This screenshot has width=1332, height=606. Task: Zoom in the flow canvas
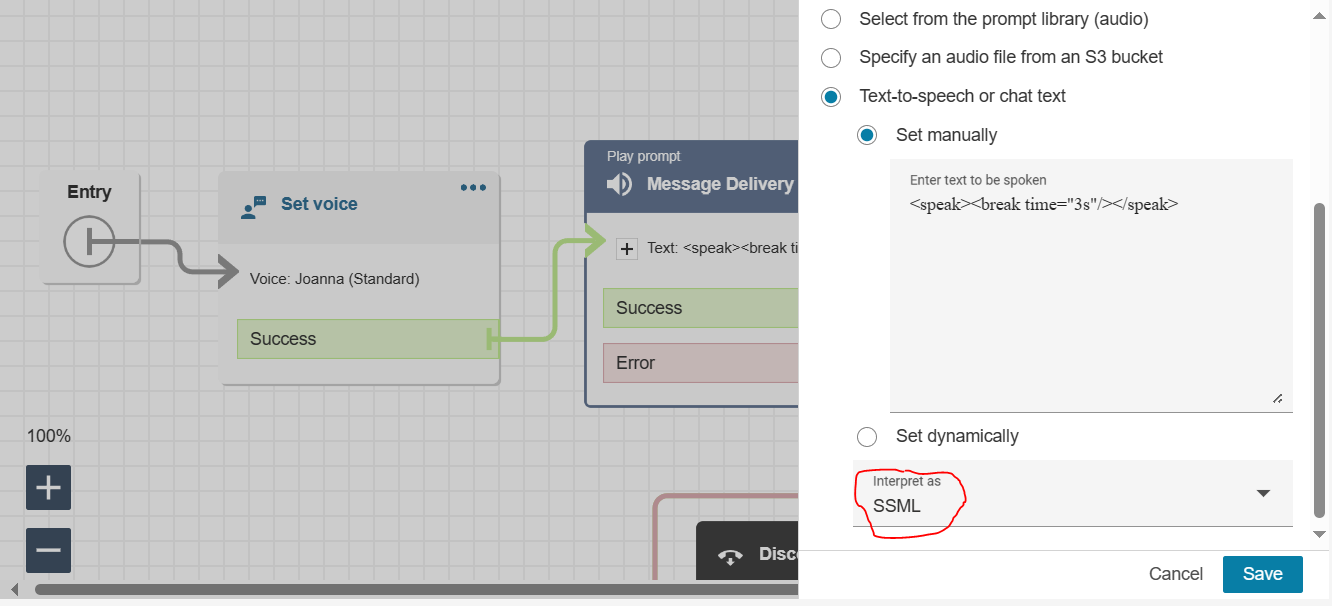point(48,488)
